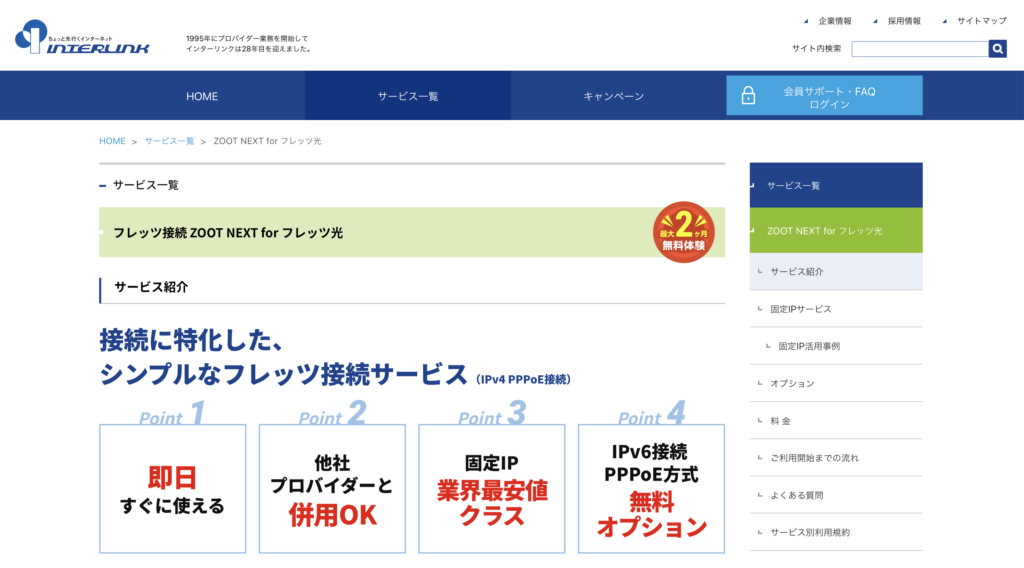1024x568 pixels.
Task: Open 料金 in the sidebar
Action: [x=836, y=420]
